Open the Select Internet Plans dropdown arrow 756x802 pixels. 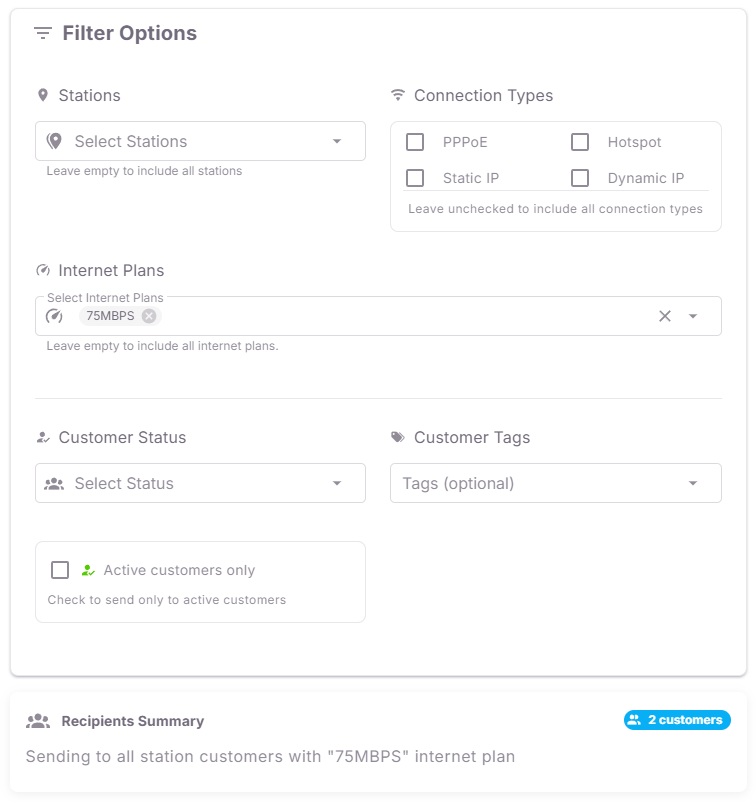692,316
